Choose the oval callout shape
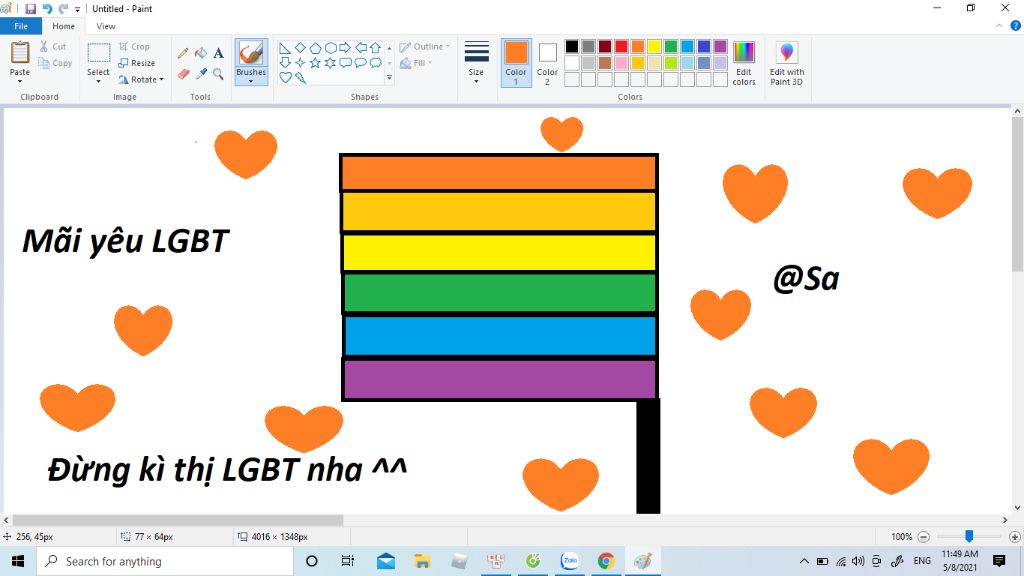This screenshot has width=1024, height=576. pos(360,63)
